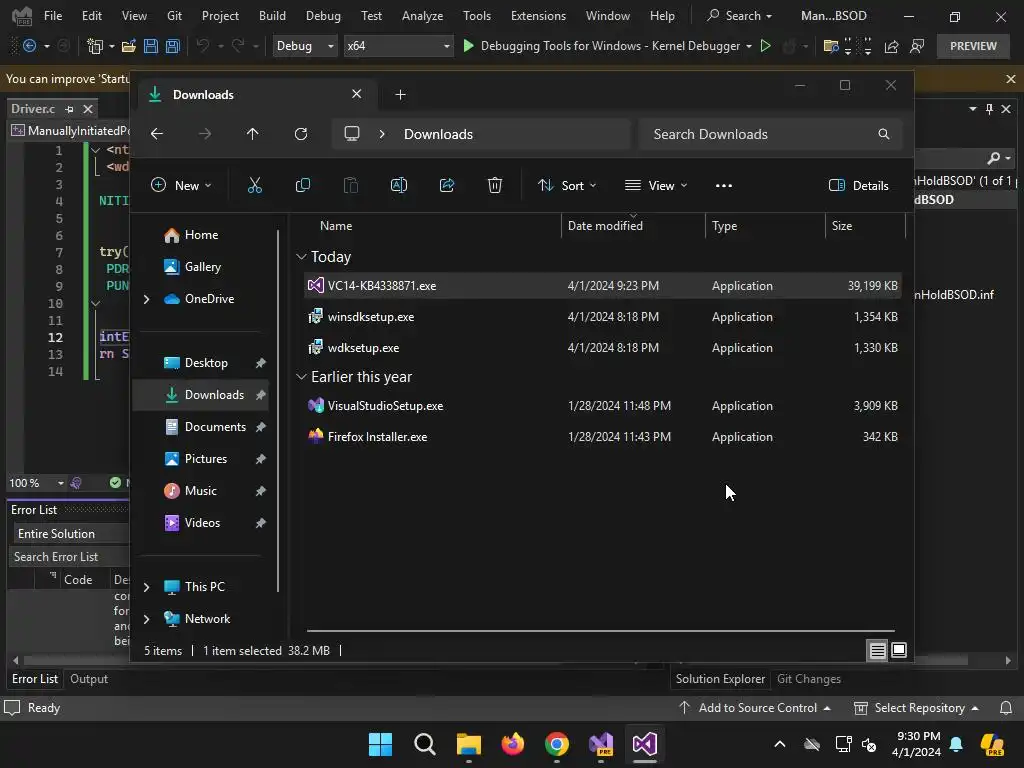The width and height of the screenshot is (1024, 768).
Task: Open the x64 platform dropdown
Action: click(x=398, y=46)
